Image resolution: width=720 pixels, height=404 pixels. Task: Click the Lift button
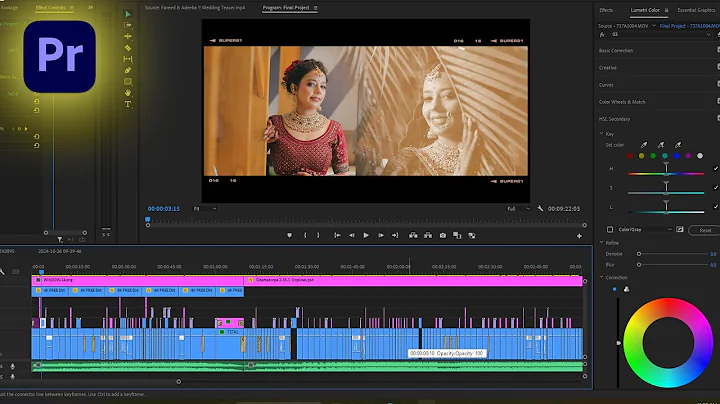point(413,236)
